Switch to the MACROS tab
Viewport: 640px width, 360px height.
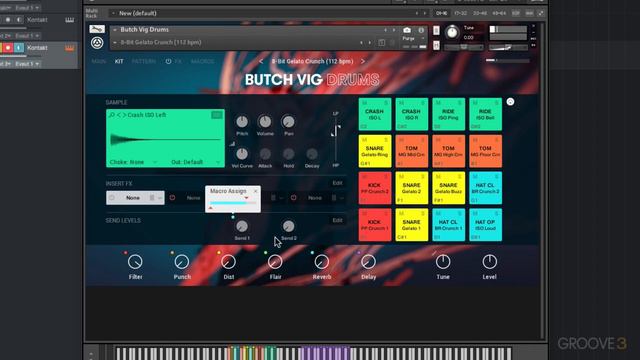[x=202, y=61]
